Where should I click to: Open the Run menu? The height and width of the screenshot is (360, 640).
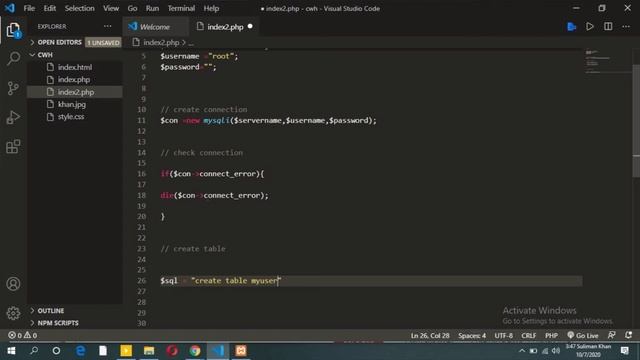(x=152, y=8)
